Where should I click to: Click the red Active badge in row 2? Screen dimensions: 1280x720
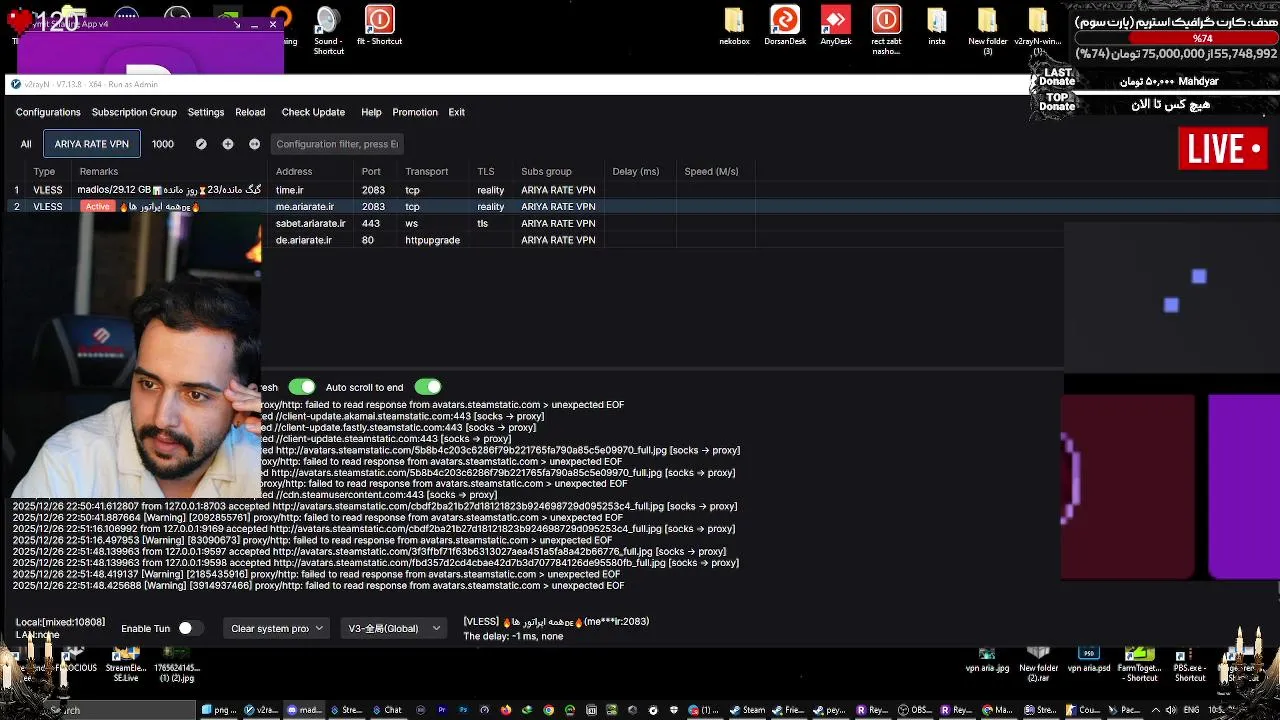pyautogui.click(x=97, y=207)
